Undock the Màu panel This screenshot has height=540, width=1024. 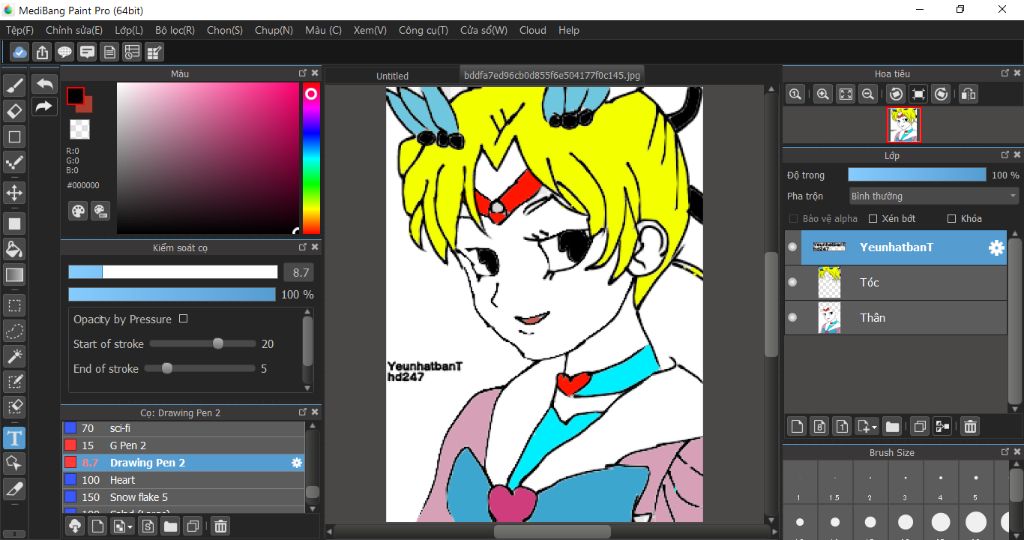[302, 73]
